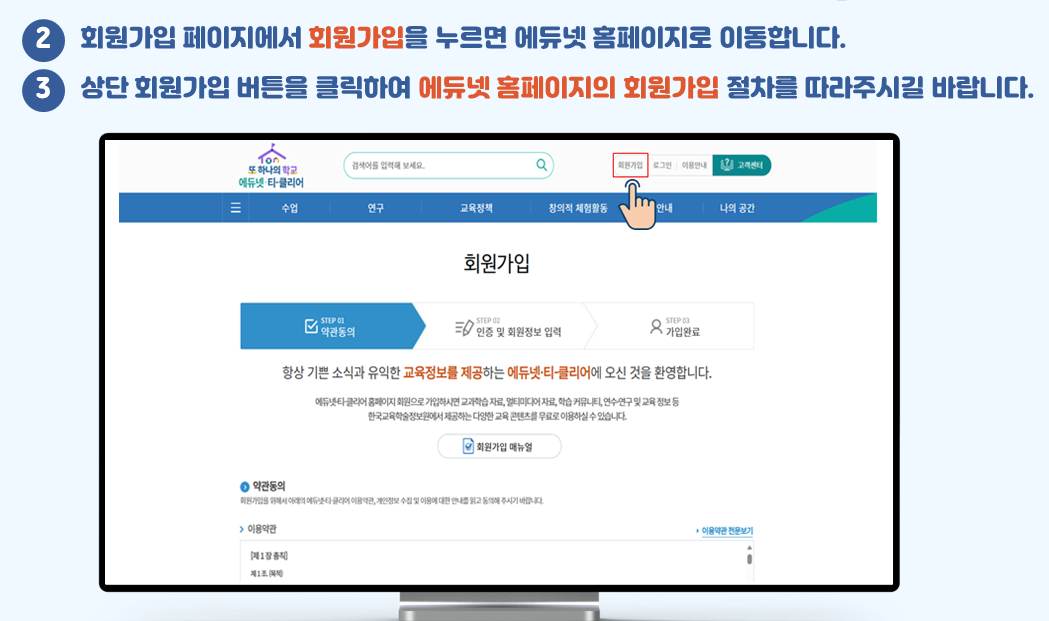Click the STEP 01 checkmark icon
This screenshot has height=621, width=1049.
pyautogui.click(x=311, y=326)
